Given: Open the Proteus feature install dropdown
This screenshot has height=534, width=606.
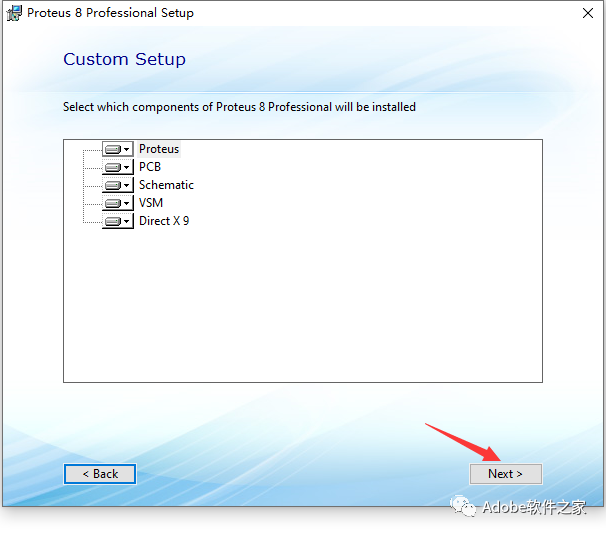Looking at the screenshot, I should tap(118, 149).
